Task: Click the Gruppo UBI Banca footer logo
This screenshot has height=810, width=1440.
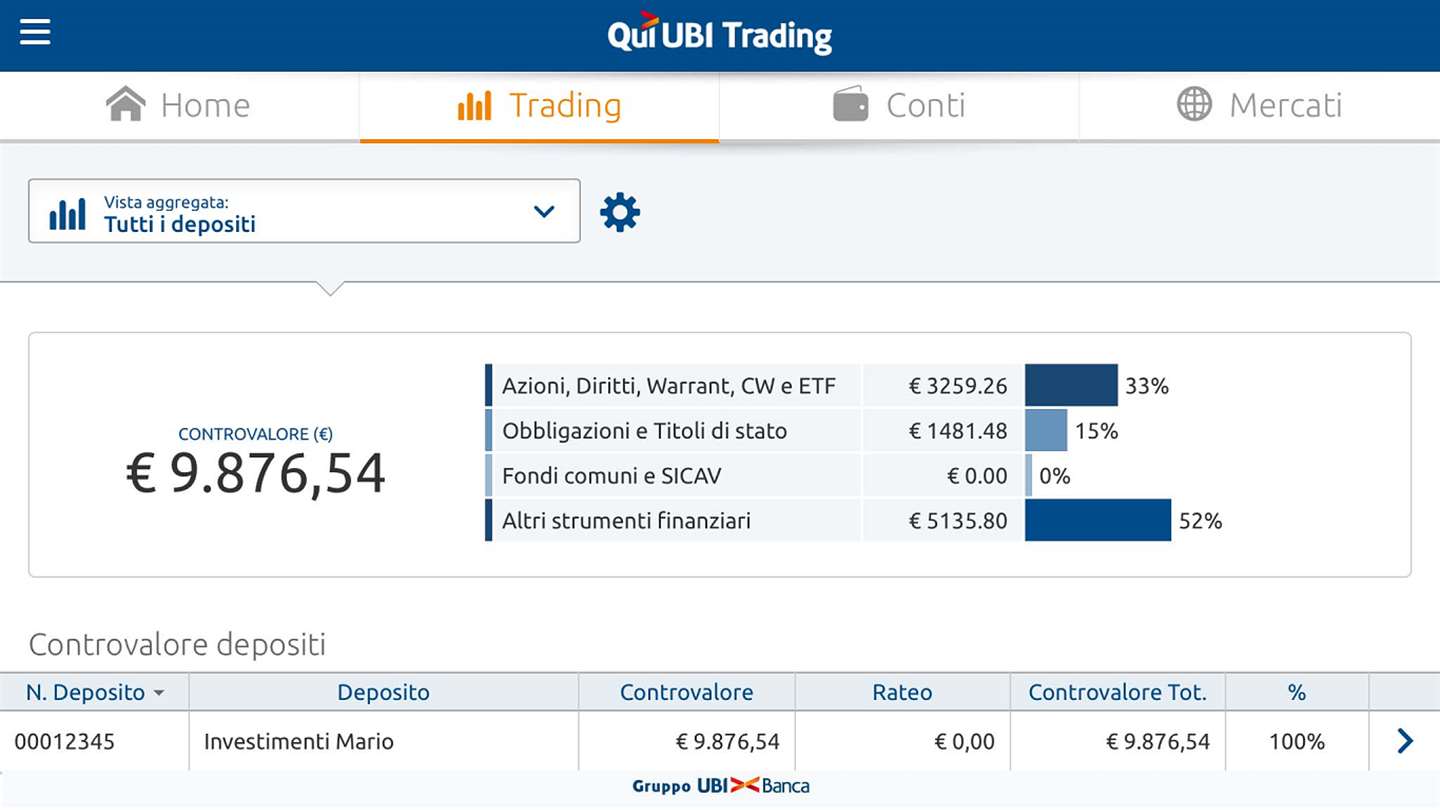Action: (x=720, y=786)
